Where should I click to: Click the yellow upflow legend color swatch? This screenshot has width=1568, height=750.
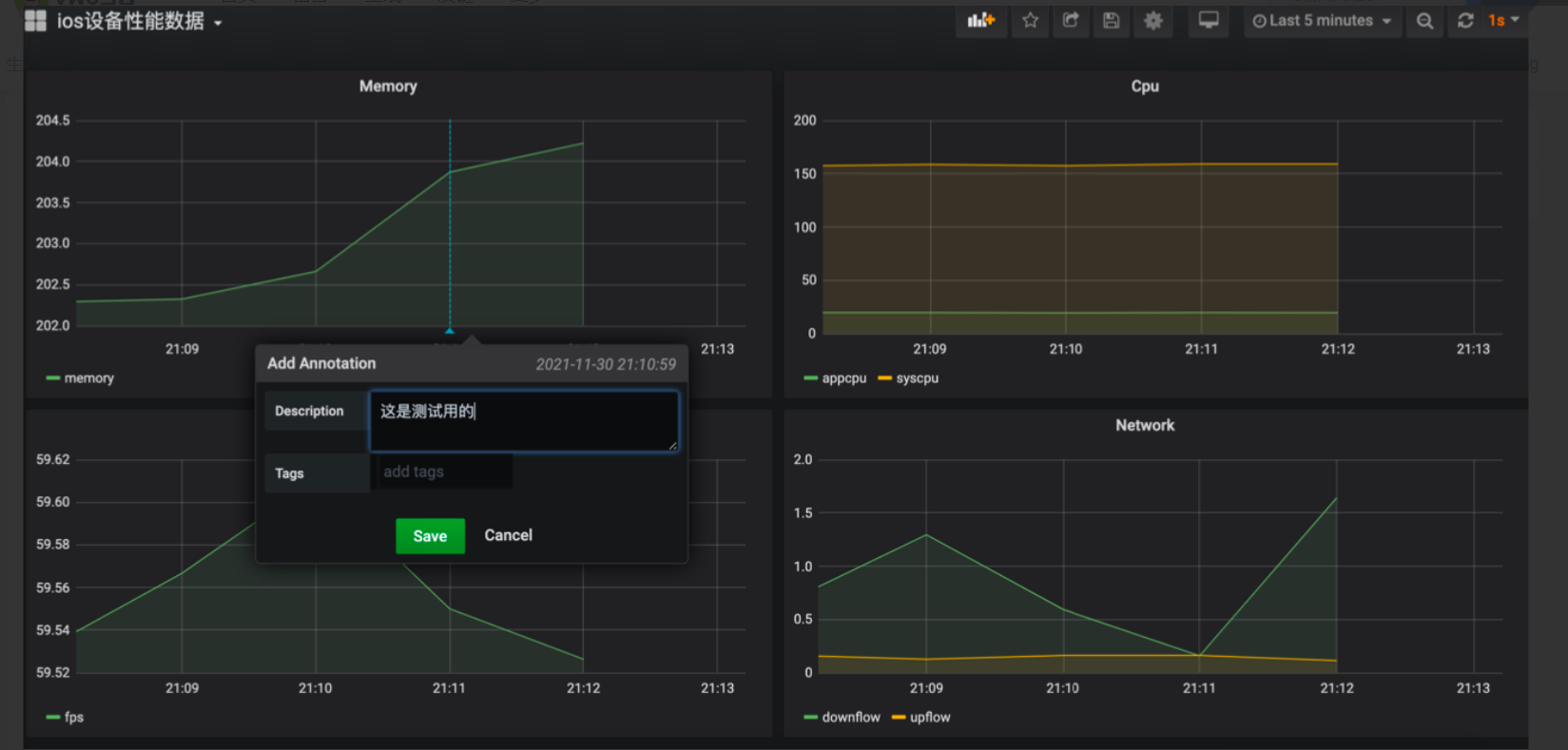(899, 718)
